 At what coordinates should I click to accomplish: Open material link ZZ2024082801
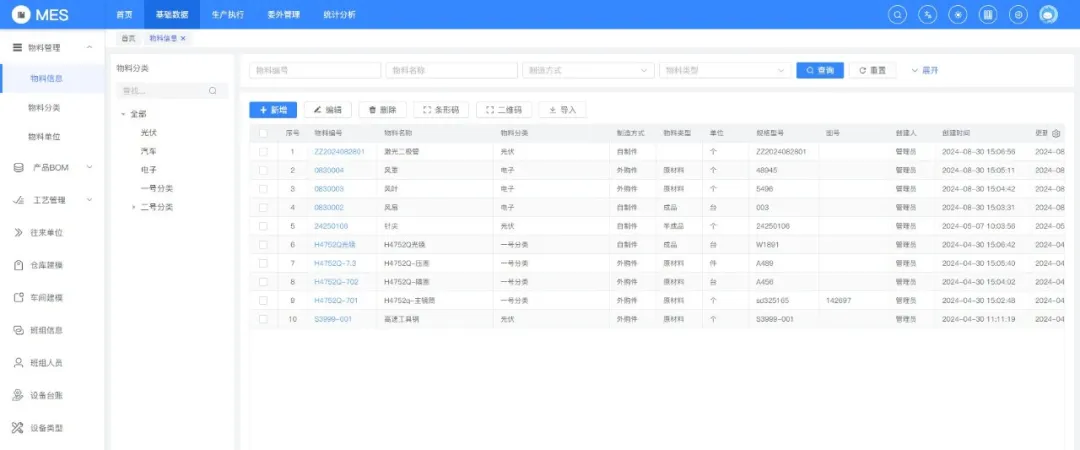click(339, 152)
